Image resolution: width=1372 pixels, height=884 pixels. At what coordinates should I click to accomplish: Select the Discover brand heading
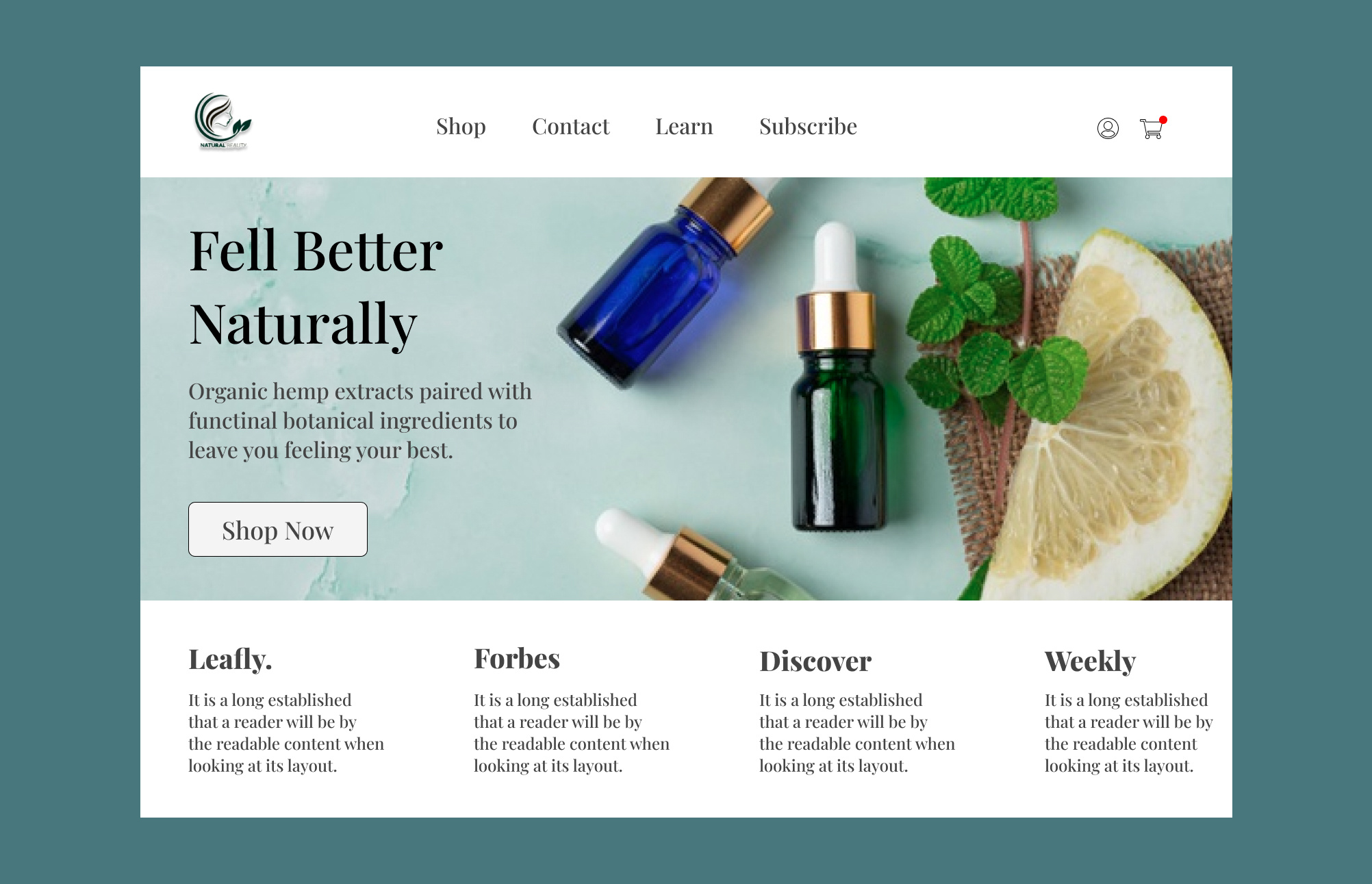click(x=815, y=661)
